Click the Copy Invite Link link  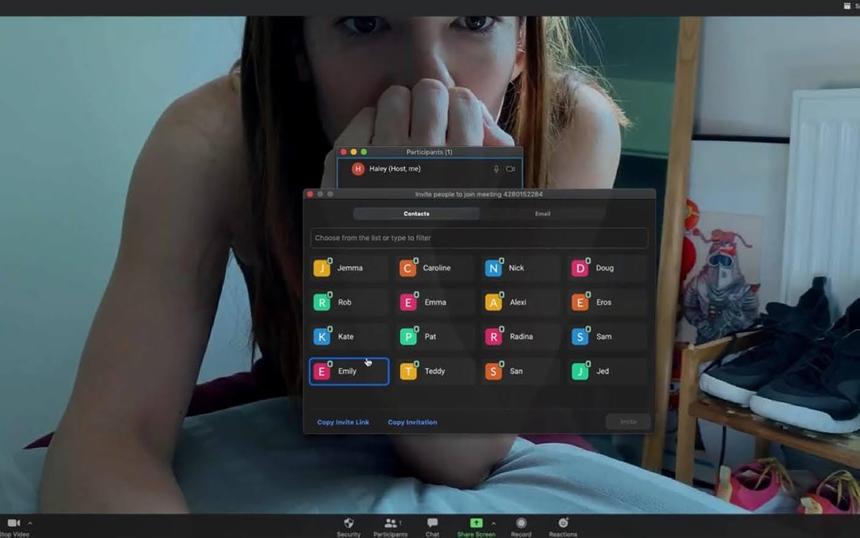[343, 422]
